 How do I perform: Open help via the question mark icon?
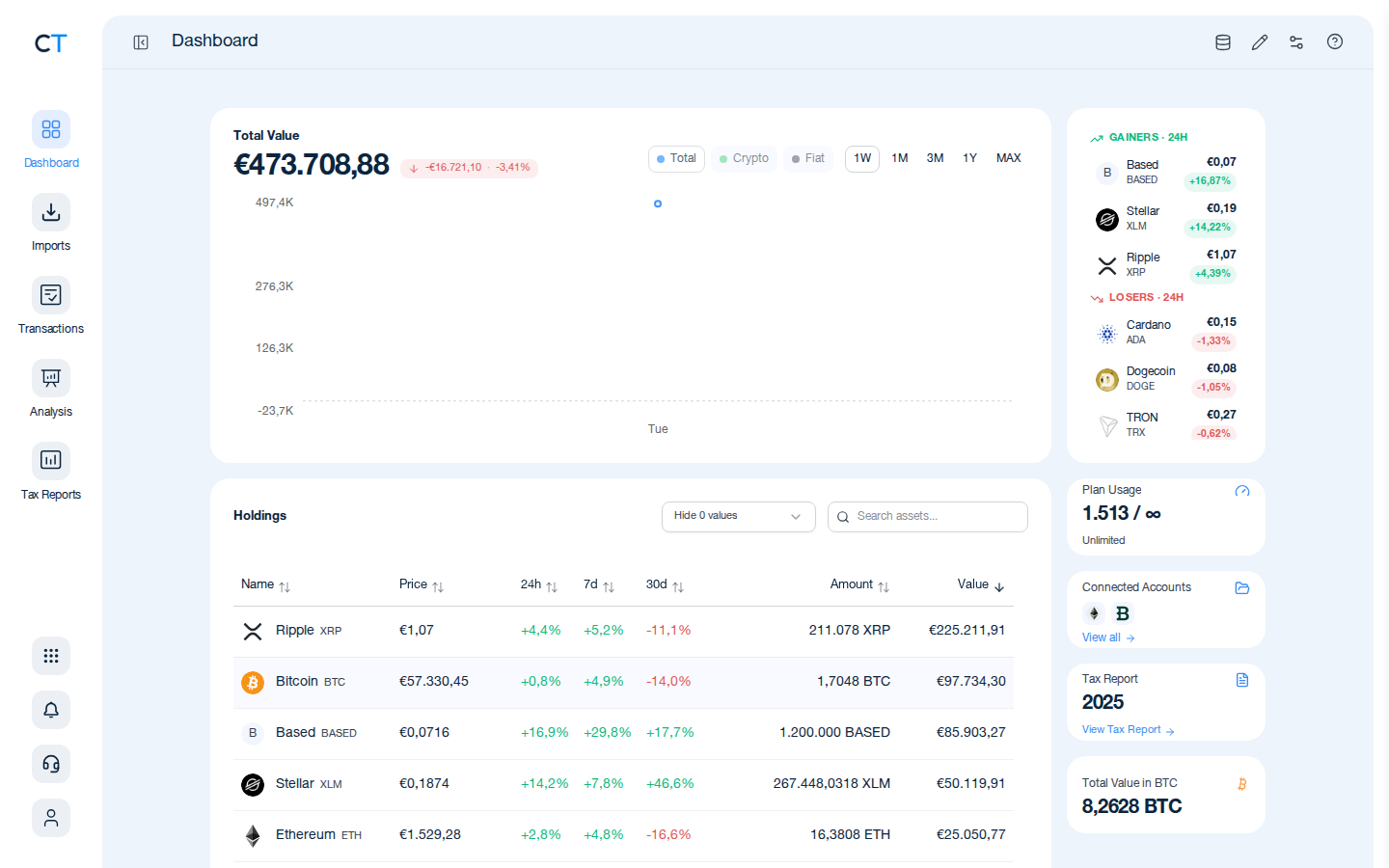[1335, 41]
